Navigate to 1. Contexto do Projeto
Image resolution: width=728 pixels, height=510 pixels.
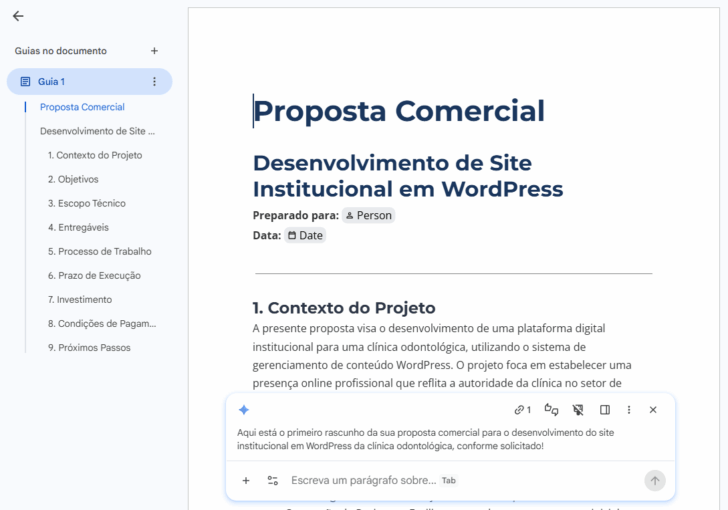(95, 155)
